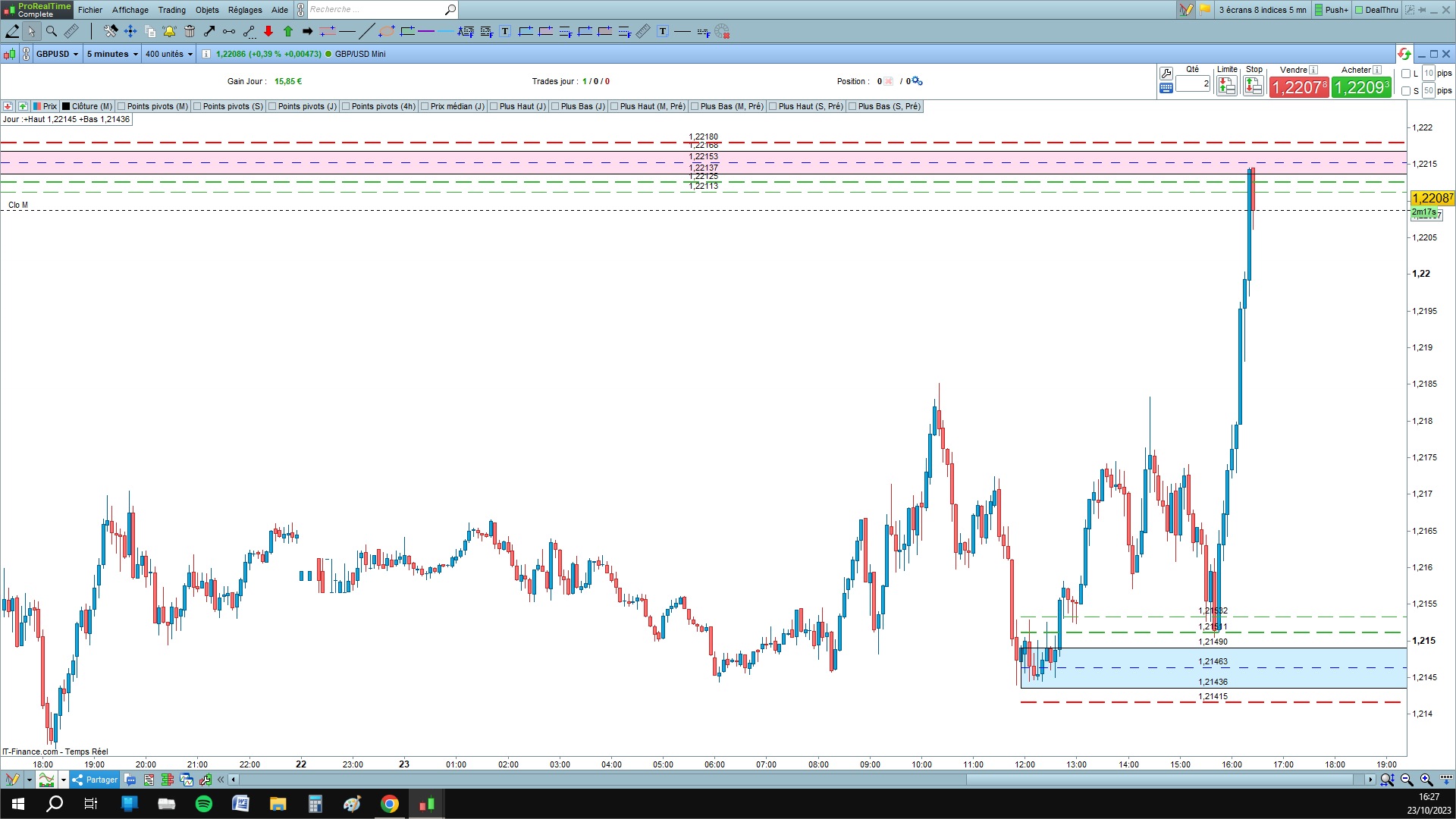This screenshot has width=1456, height=819.
Task: Open the 400 unités dropdown
Action: tap(168, 54)
